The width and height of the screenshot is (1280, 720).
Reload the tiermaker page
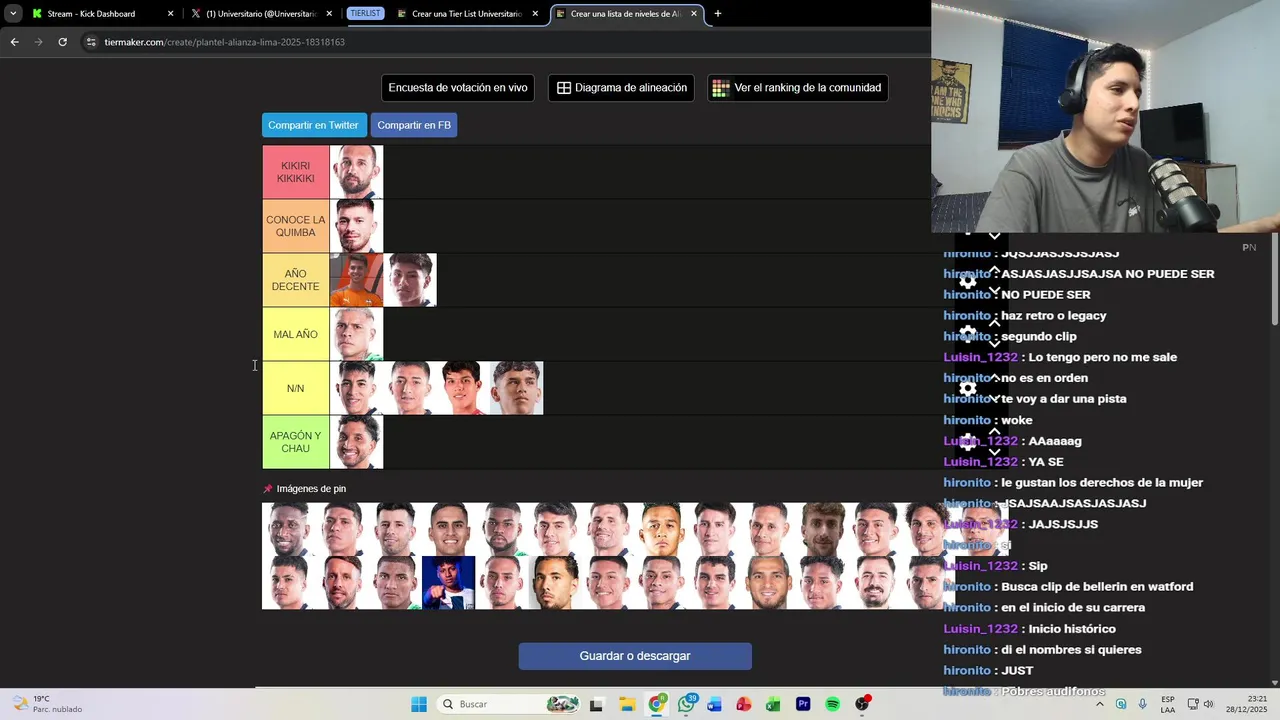click(x=62, y=42)
